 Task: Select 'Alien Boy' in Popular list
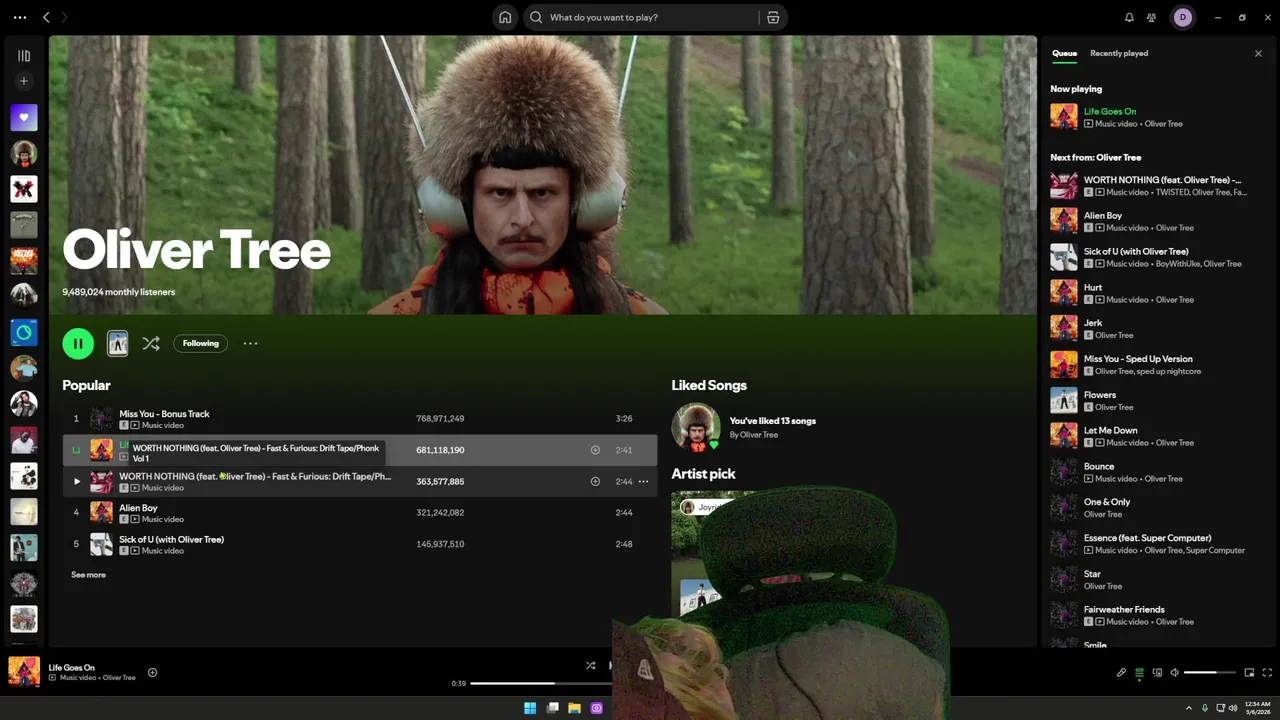click(x=138, y=507)
